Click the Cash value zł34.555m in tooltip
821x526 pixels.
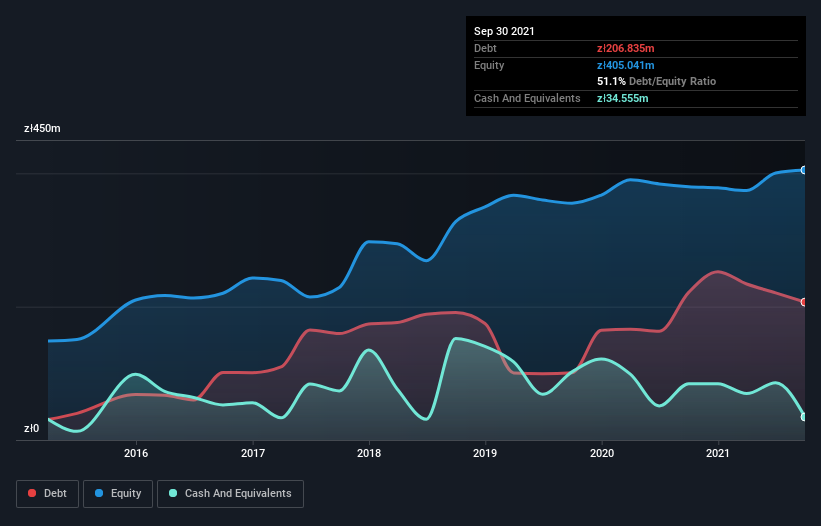pyautogui.click(x=623, y=98)
